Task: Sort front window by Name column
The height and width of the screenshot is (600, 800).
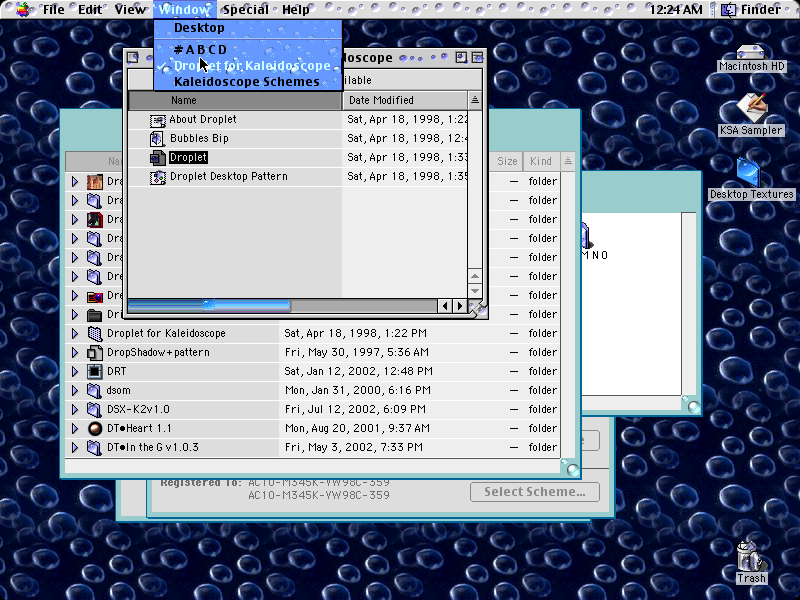Action: pyautogui.click(x=235, y=101)
